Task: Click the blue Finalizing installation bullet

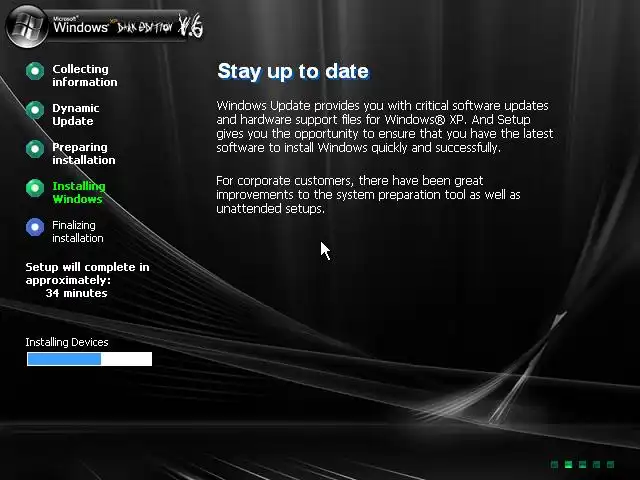Action: click(x=35, y=227)
